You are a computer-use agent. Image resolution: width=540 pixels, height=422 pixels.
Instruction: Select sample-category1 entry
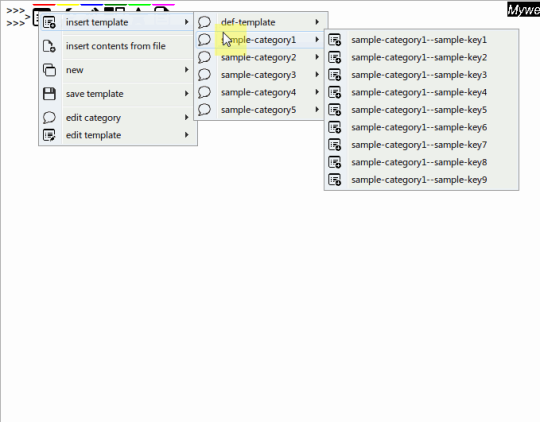coord(260,40)
